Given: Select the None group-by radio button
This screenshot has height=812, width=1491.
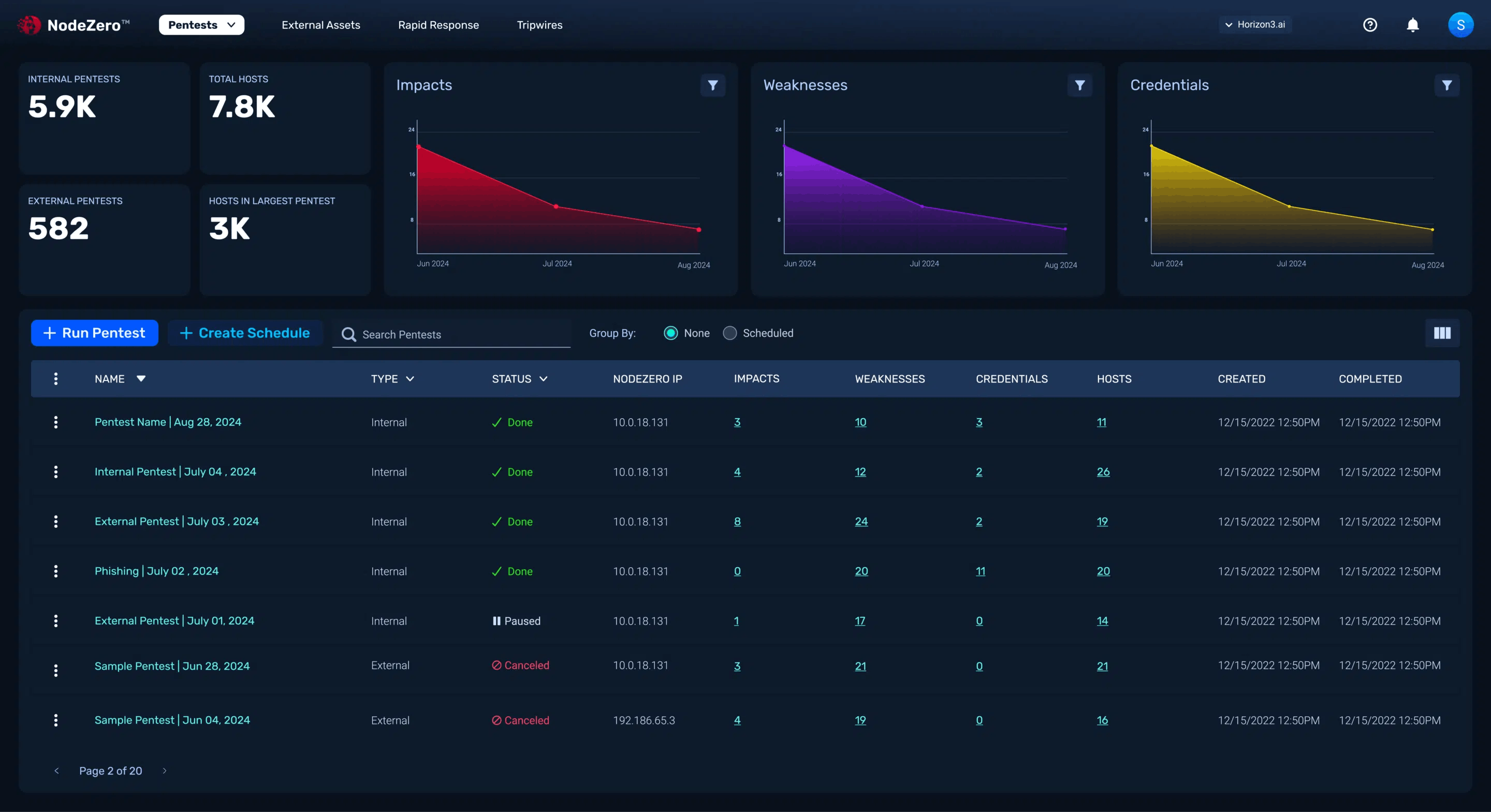Looking at the screenshot, I should pyautogui.click(x=671, y=333).
